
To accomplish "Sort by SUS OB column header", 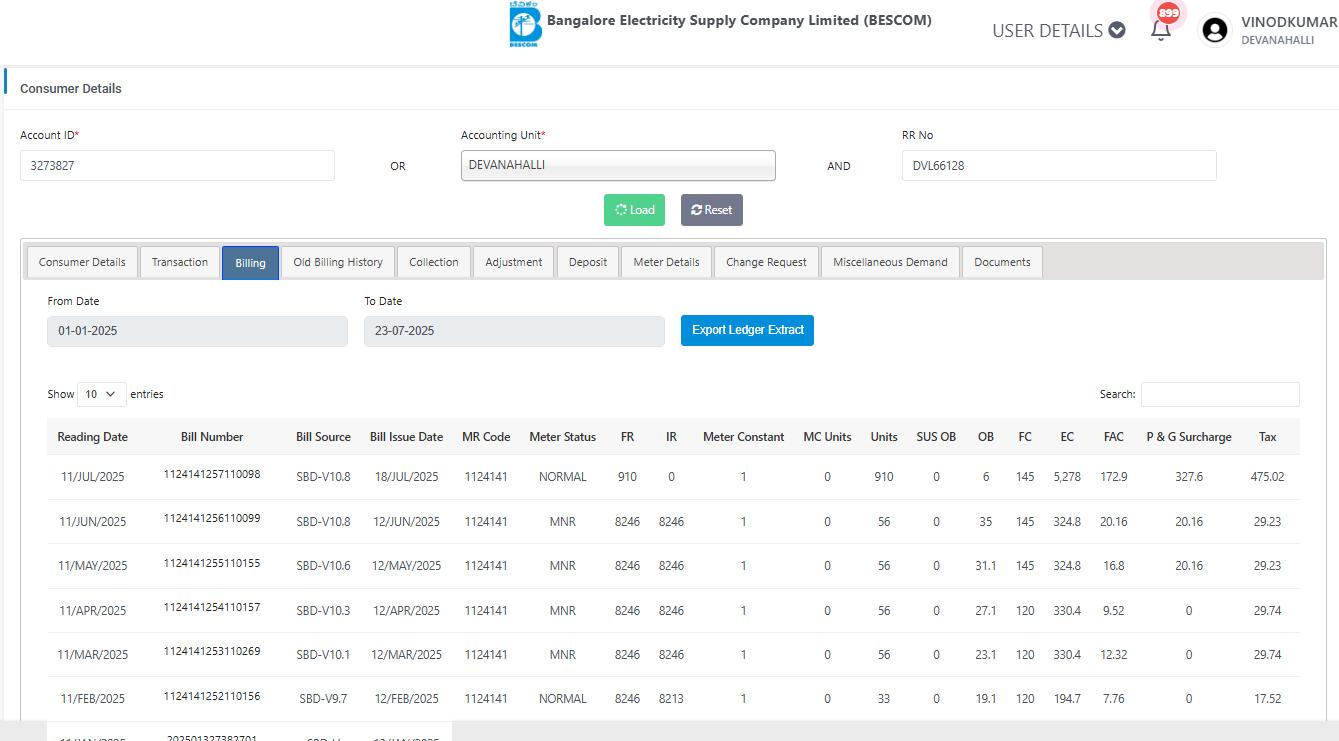I will [936, 437].
